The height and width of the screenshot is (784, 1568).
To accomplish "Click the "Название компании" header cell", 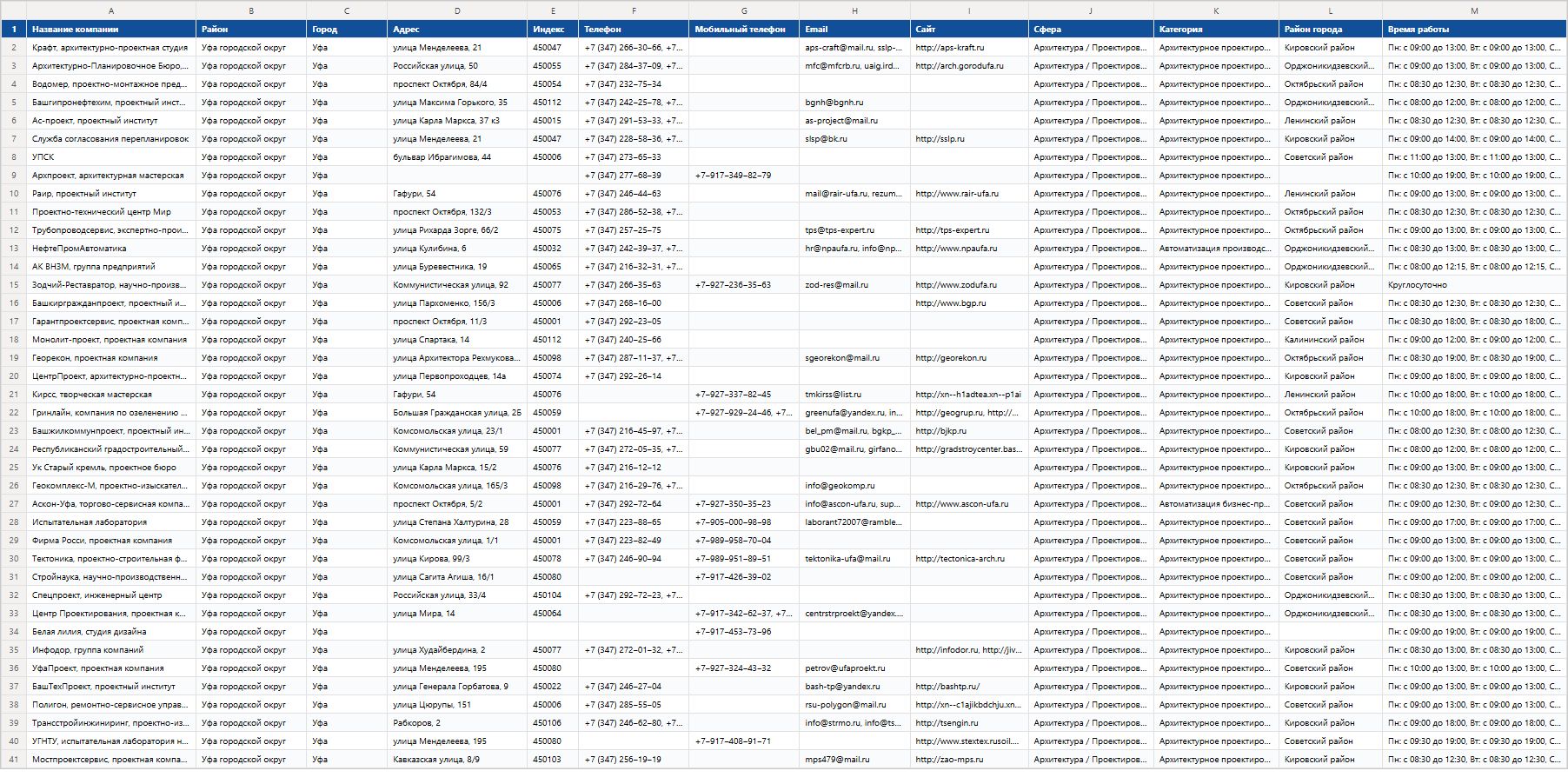I will 111,29.
